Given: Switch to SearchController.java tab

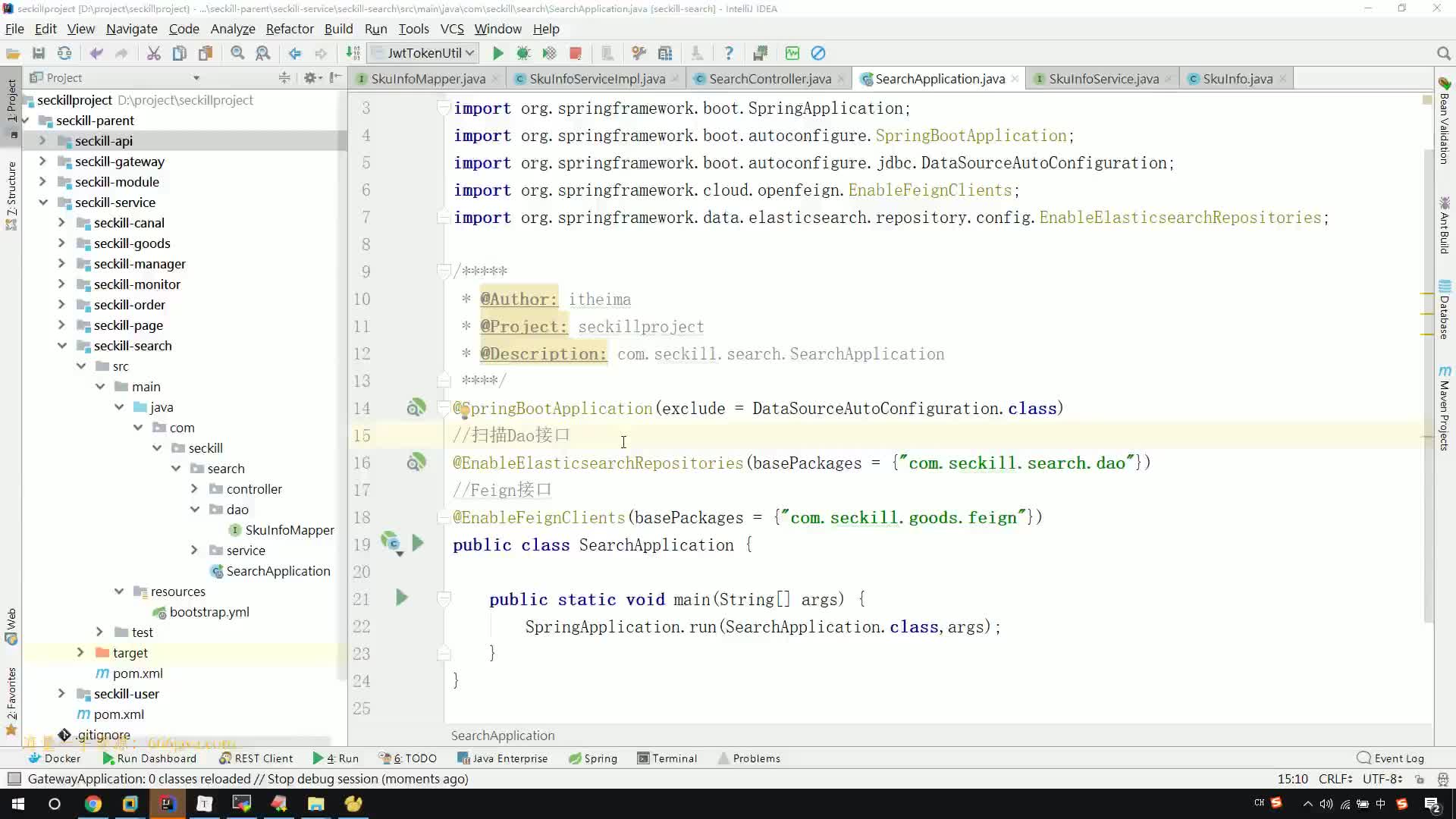Looking at the screenshot, I should click(x=770, y=79).
